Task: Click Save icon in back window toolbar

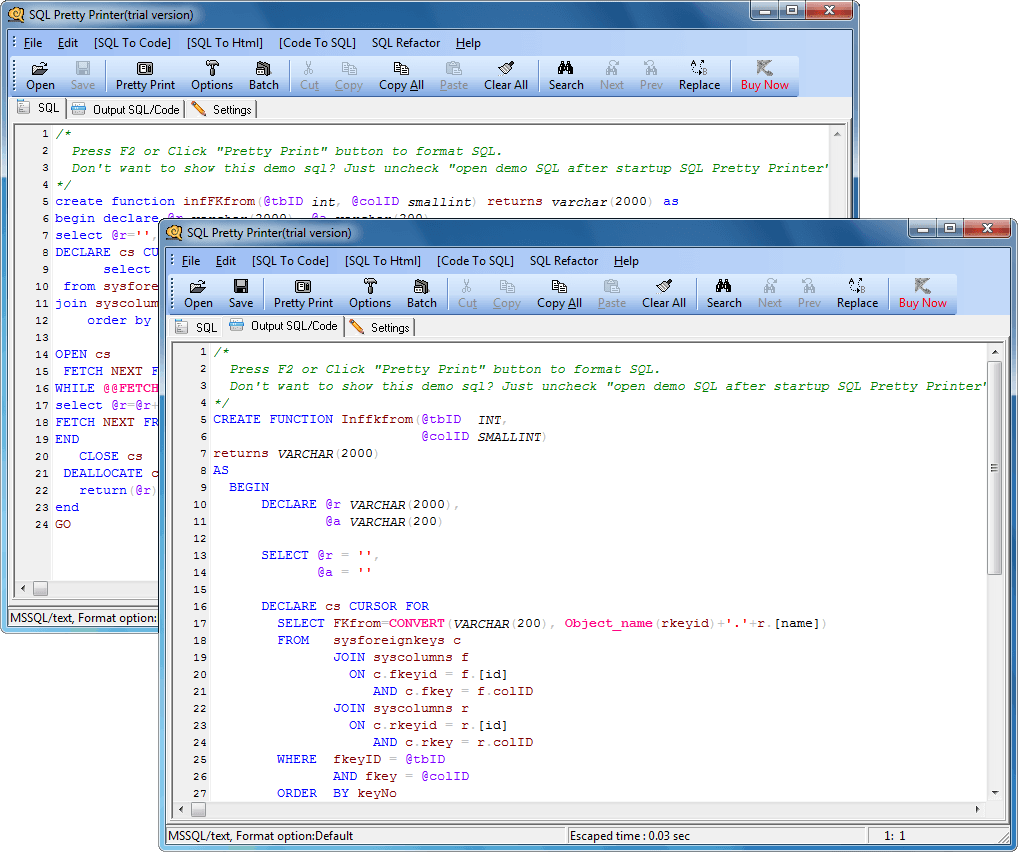Action: [x=83, y=75]
